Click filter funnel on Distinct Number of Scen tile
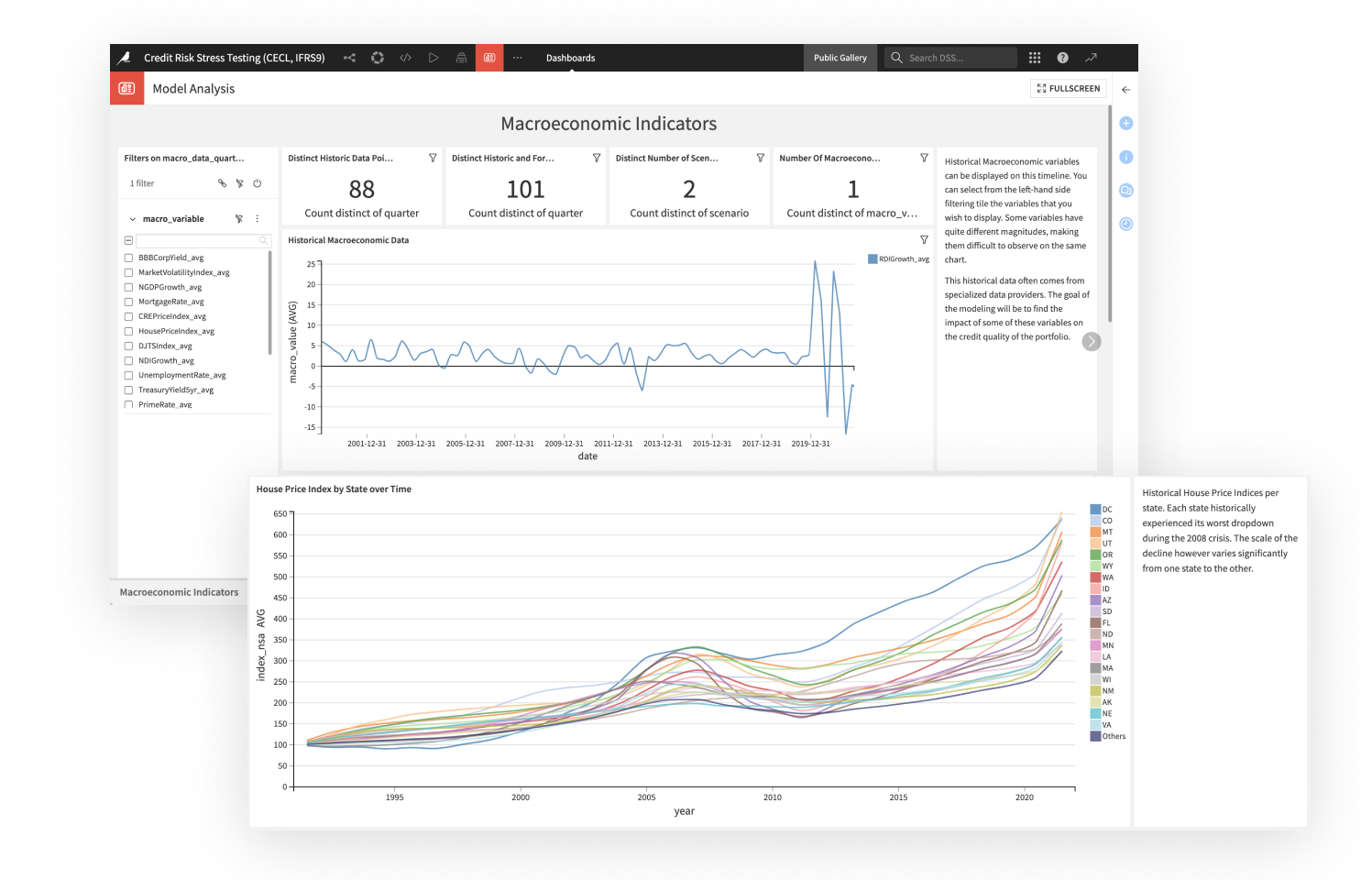 click(761, 158)
